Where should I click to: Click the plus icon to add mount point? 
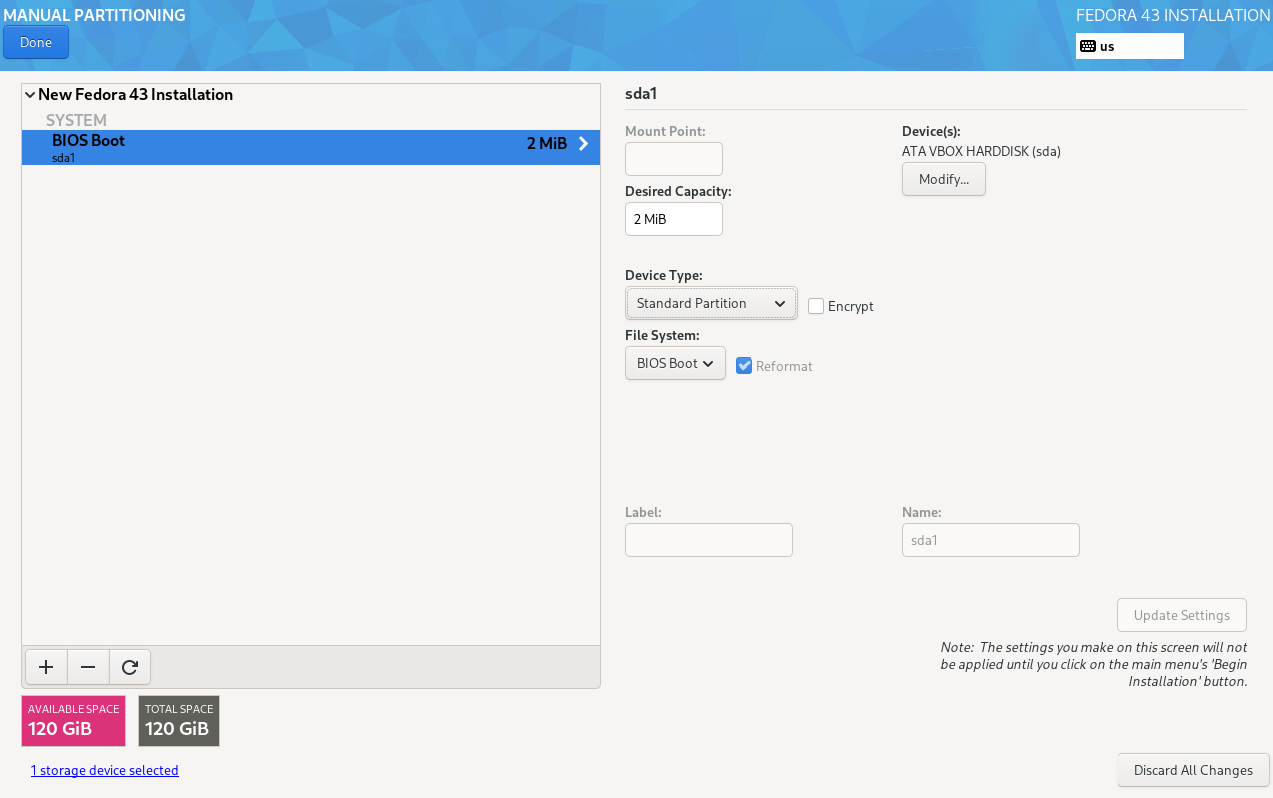point(46,667)
